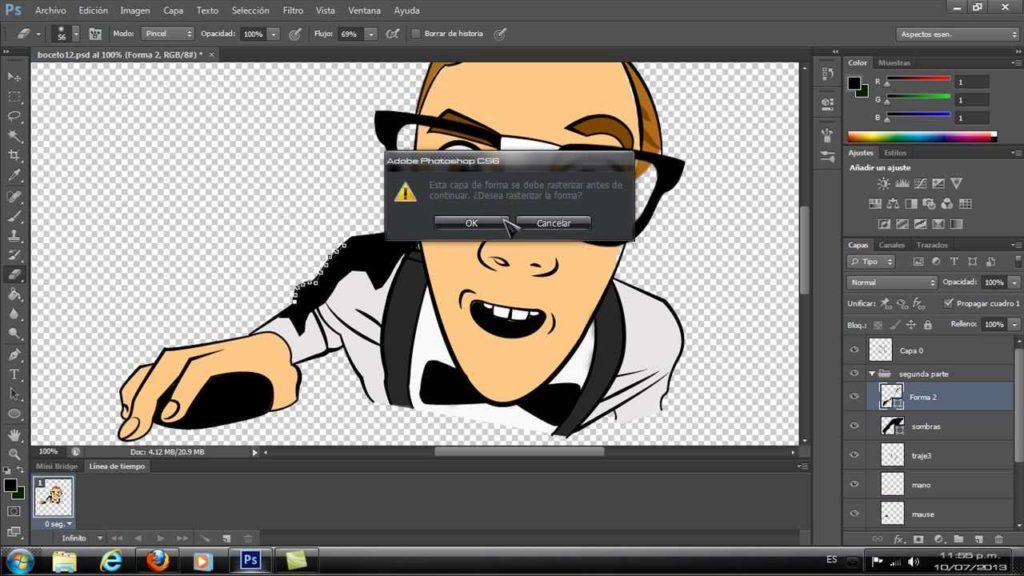Viewport: 1024px width, 576px height.
Task: Enable the Borrar de historia checkbox
Action: click(416, 34)
